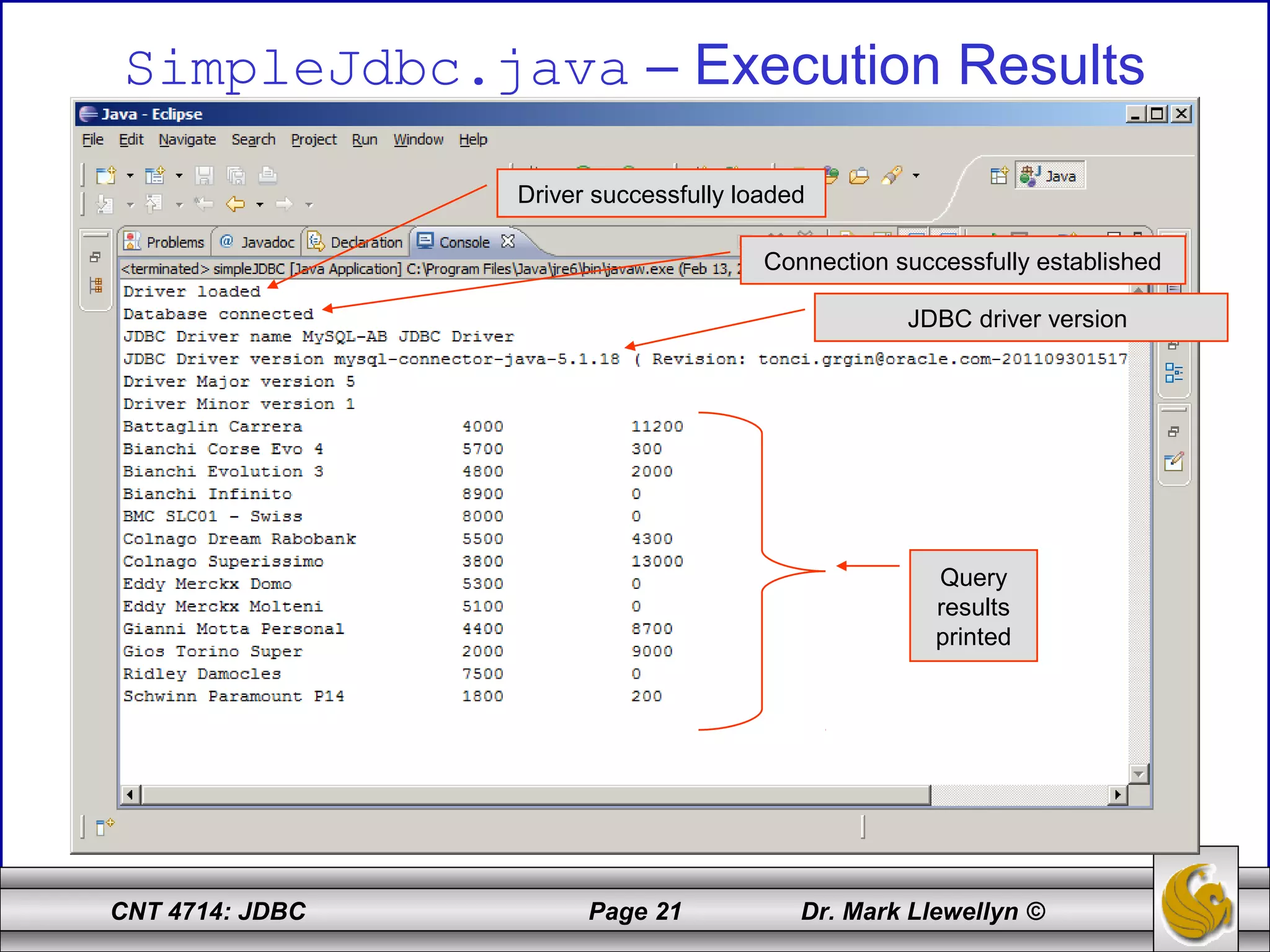Screen dimensions: 1270x952
Task: Switch to the Javadoc tab
Action: click(x=257, y=242)
